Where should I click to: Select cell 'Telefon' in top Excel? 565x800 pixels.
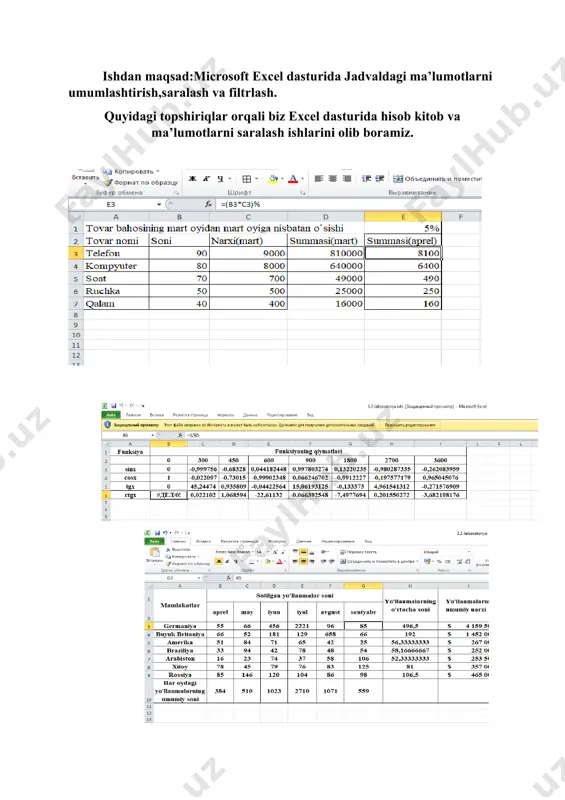coord(116,253)
